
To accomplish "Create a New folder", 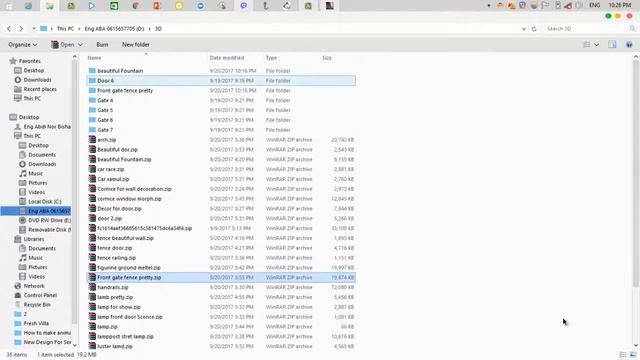I will pyautogui.click(x=136, y=44).
